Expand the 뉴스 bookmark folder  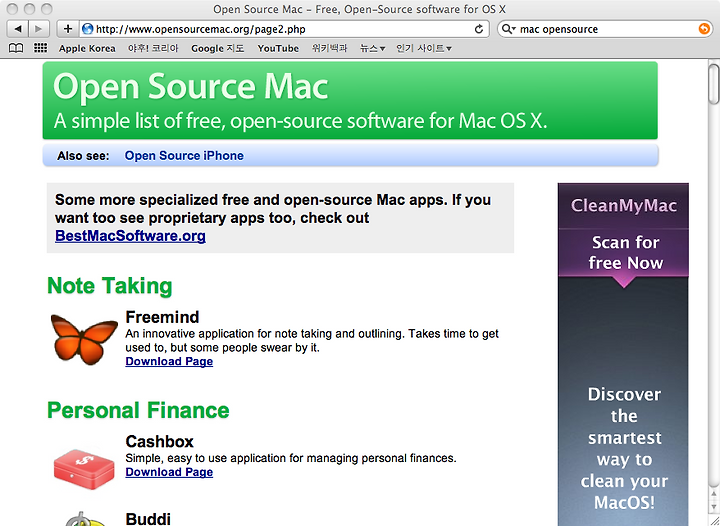[x=372, y=48]
